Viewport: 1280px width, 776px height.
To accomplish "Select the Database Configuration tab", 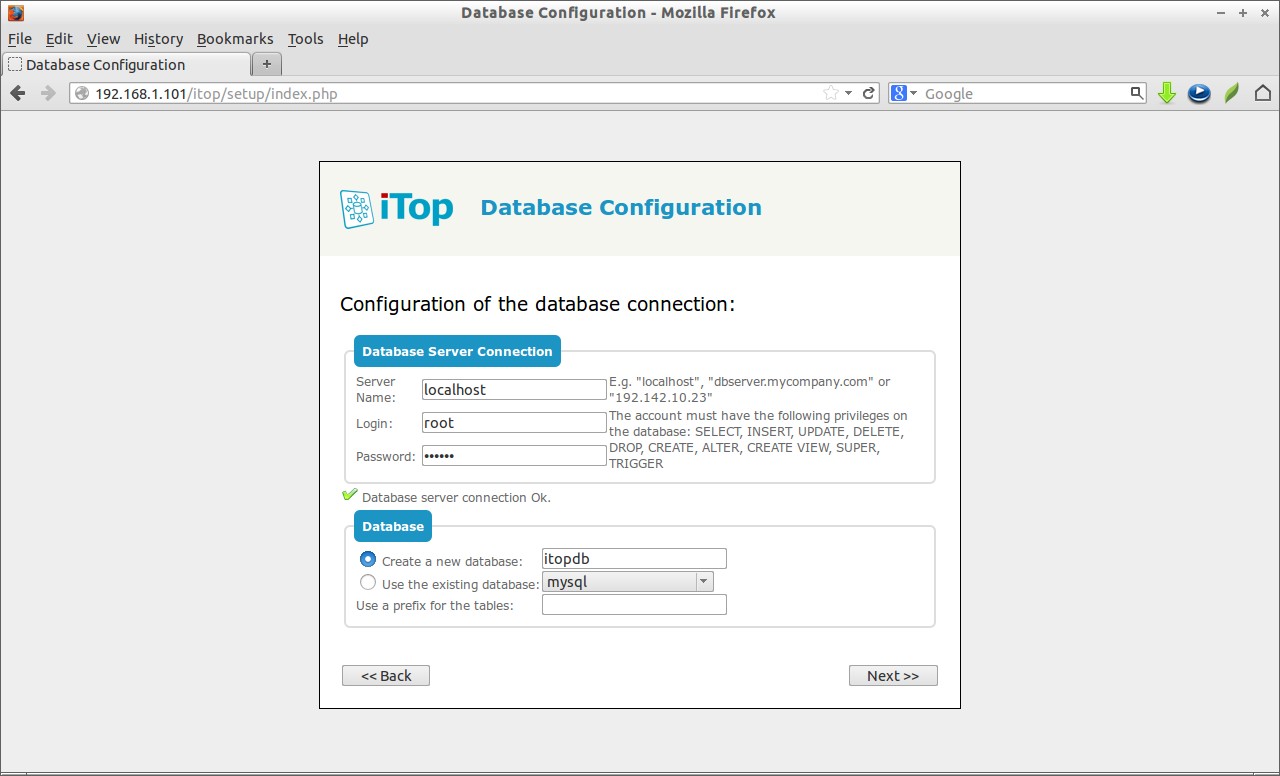I will pyautogui.click(x=126, y=64).
